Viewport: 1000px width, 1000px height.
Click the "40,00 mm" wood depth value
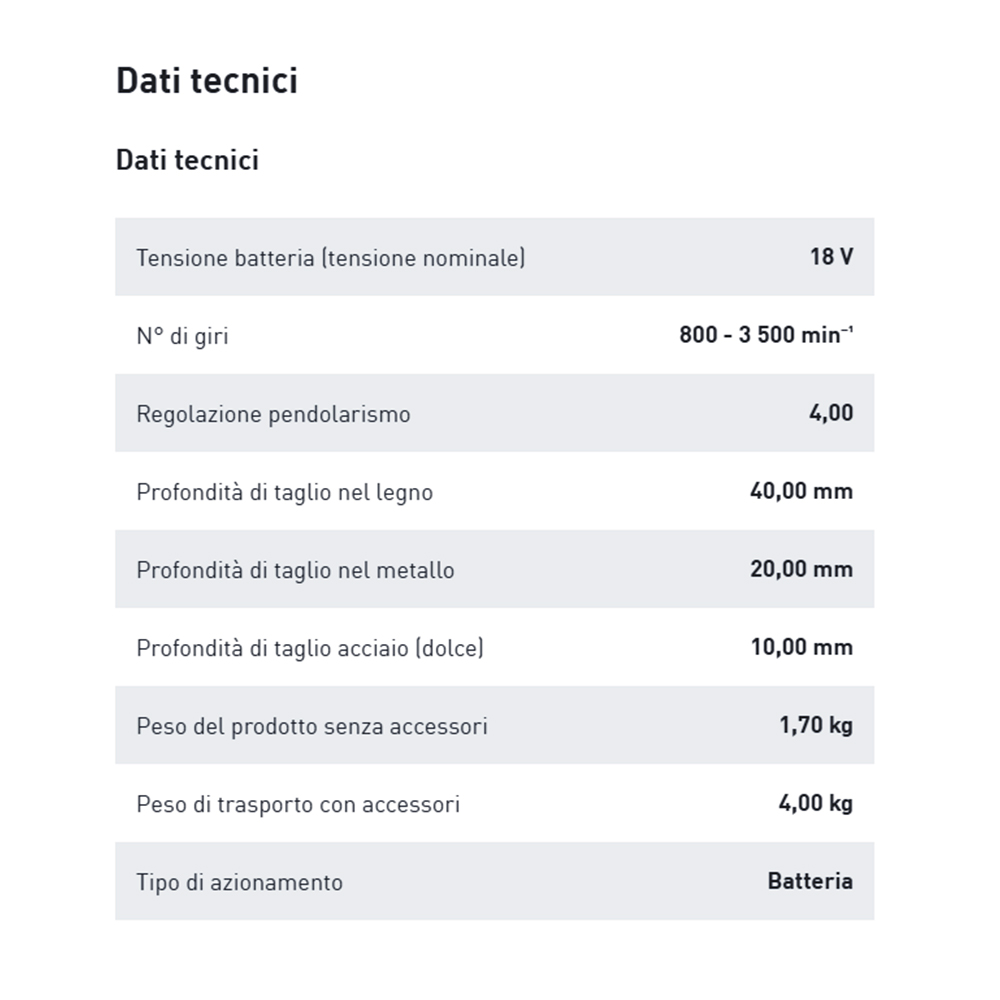coord(801,491)
